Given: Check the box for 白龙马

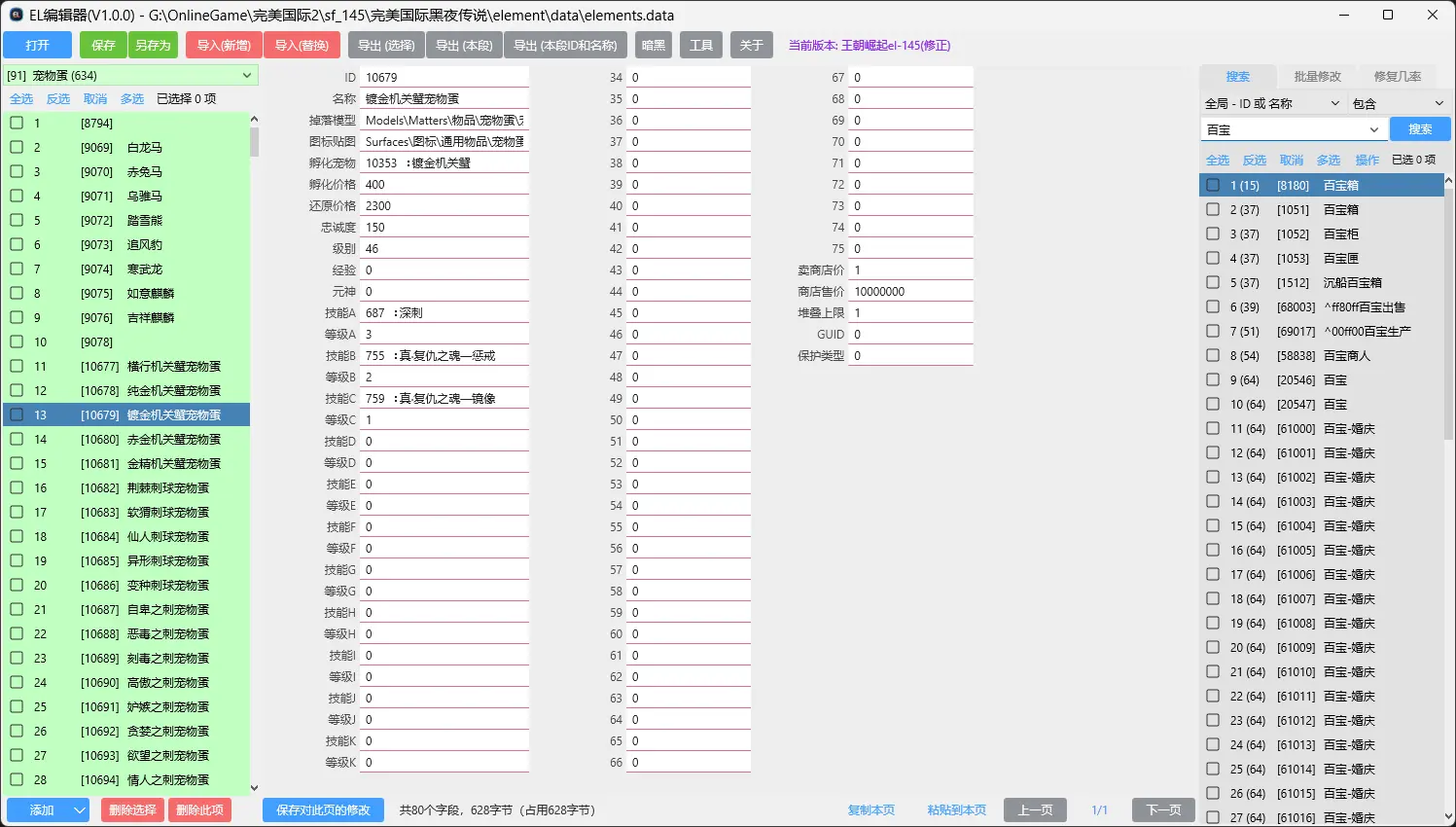Looking at the screenshot, I should point(17,147).
